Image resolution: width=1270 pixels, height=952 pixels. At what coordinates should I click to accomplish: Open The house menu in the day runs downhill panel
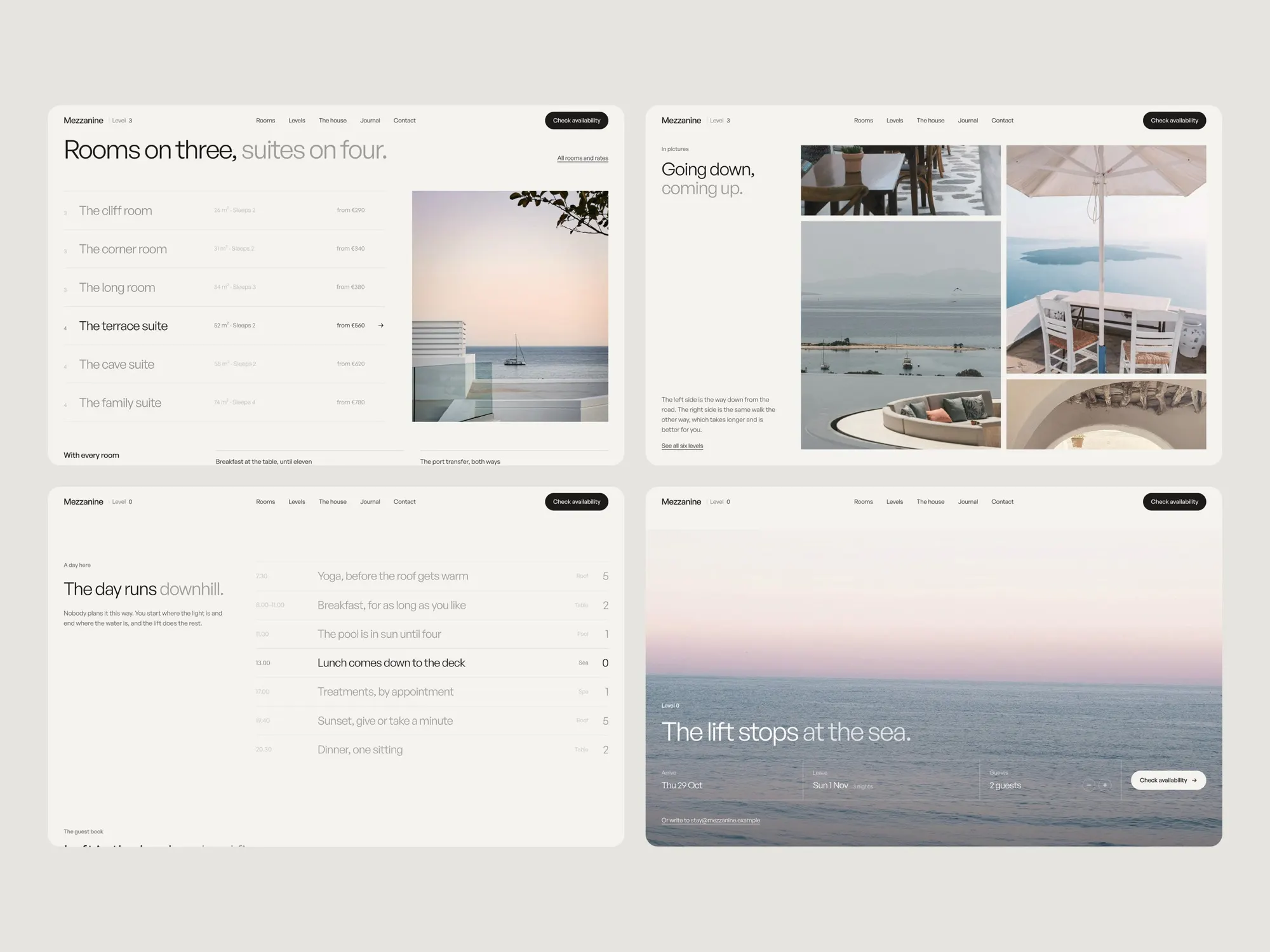[333, 501]
